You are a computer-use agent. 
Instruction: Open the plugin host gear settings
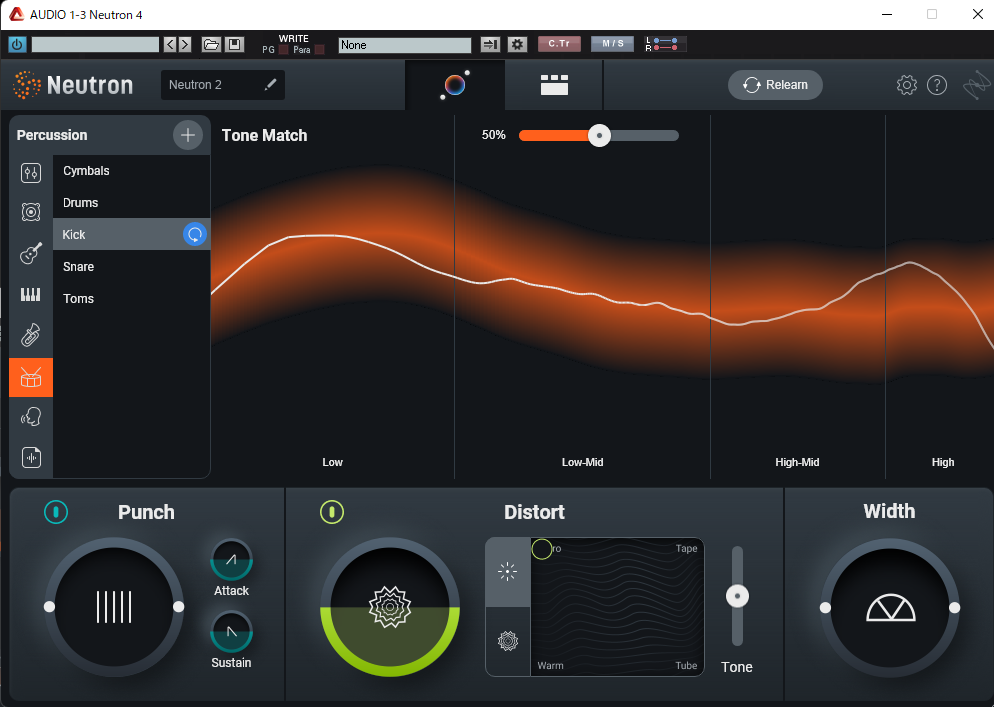[x=517, y=44]
